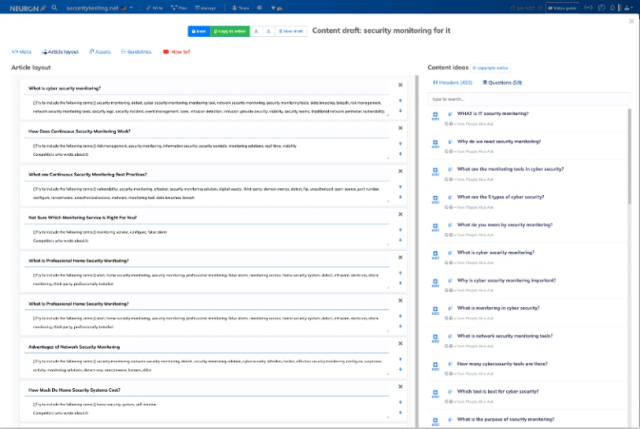
Task: Remove the 'What is cyber security monitoring?' section
Action: (x=400, y=85)
